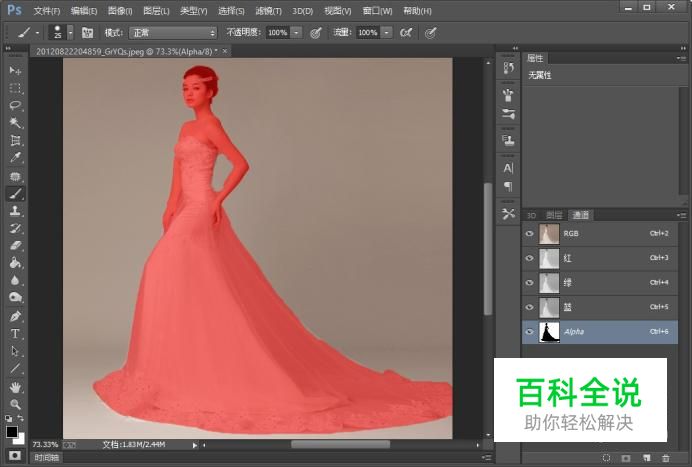Select the Brush tool in toolbox
692x467 pixels.
click(15, 193)
